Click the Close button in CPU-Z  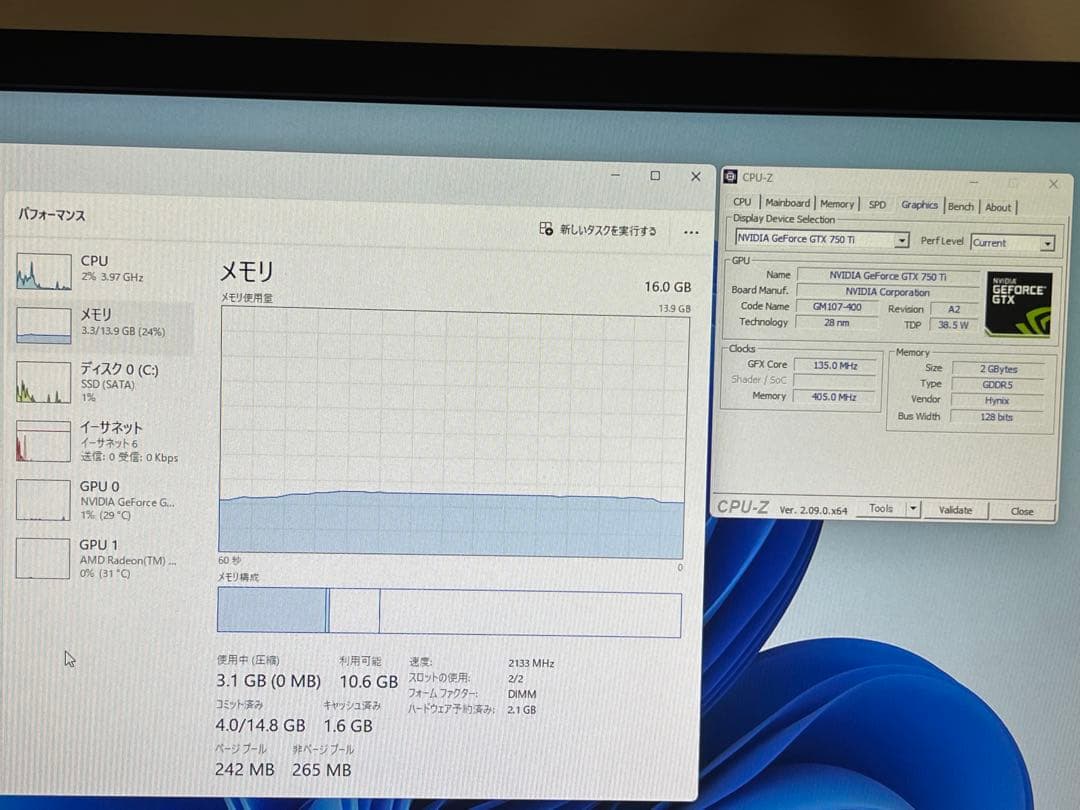pyautogui.click(x=1022, y=510)
